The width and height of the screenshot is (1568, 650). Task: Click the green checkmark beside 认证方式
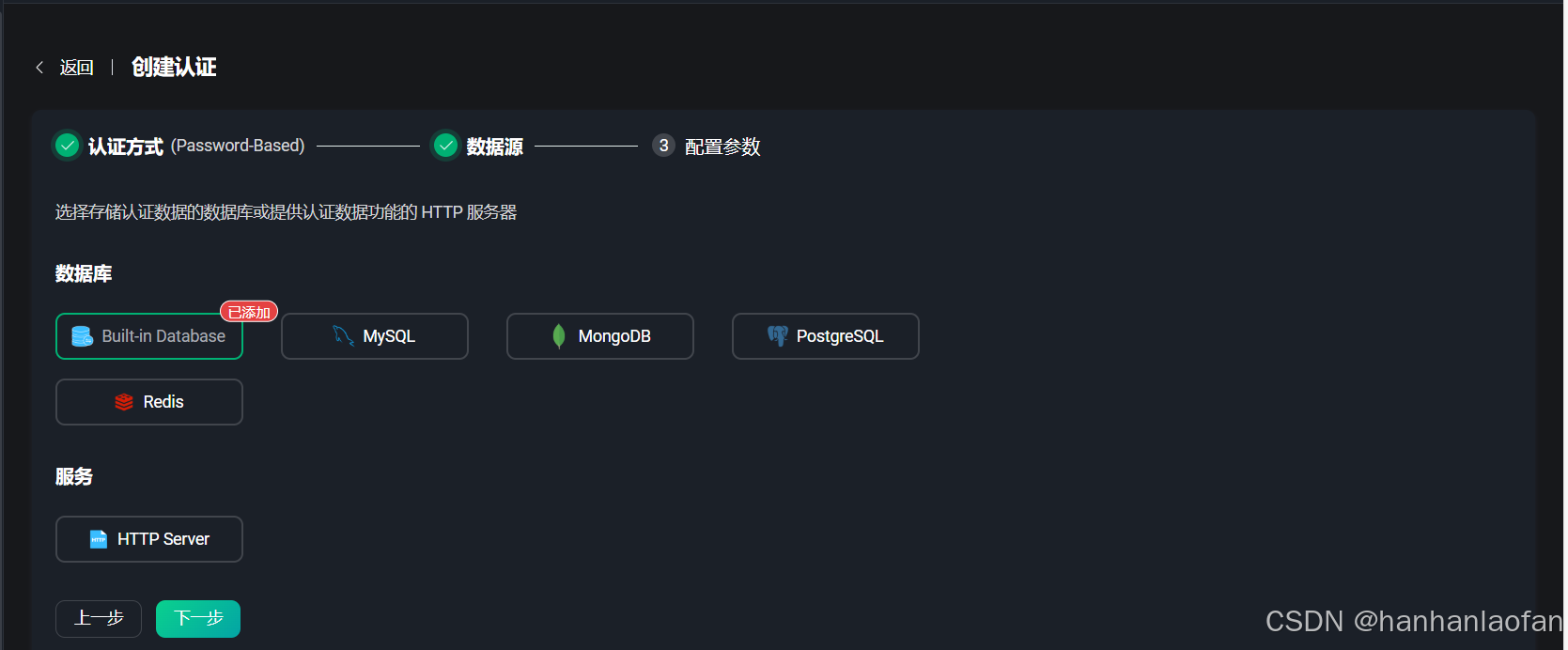click(67, 146)
